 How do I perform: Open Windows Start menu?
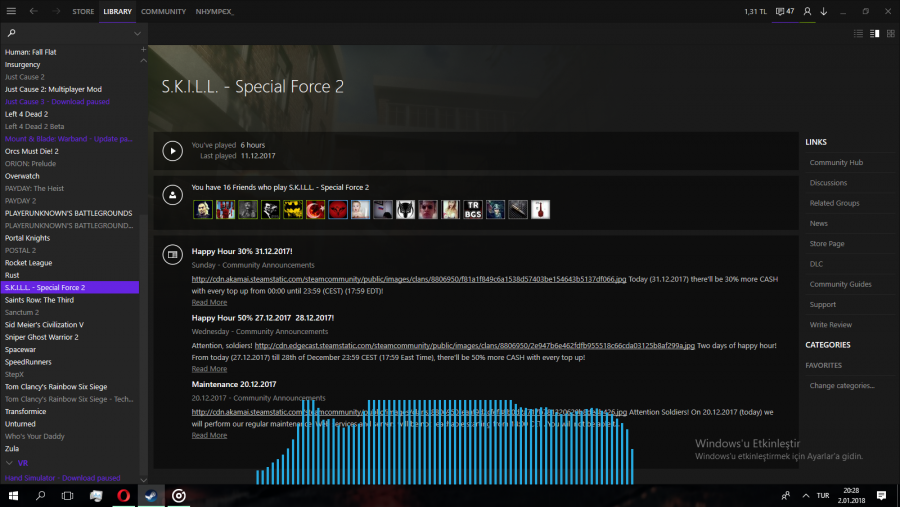(13, 496)
